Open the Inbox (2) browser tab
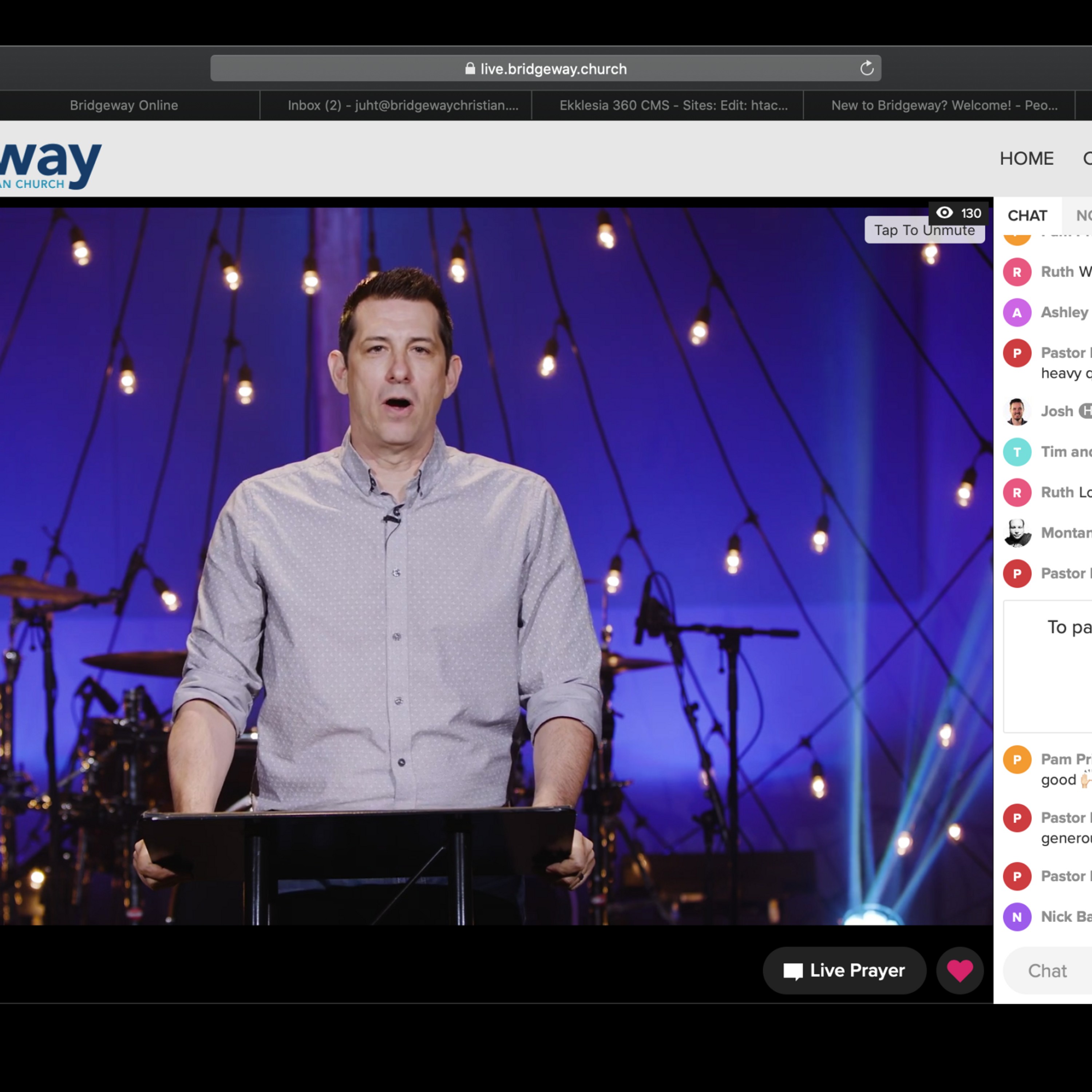Image resolution: width=1092 pixels, height=1092 pixels. [403, 105]
